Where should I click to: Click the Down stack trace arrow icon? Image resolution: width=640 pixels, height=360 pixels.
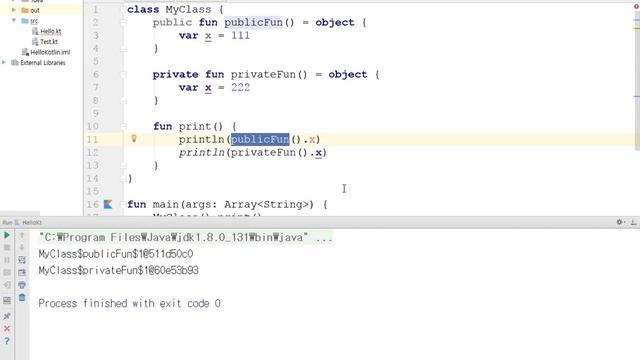pyautogui.click(x=22, y=247)
